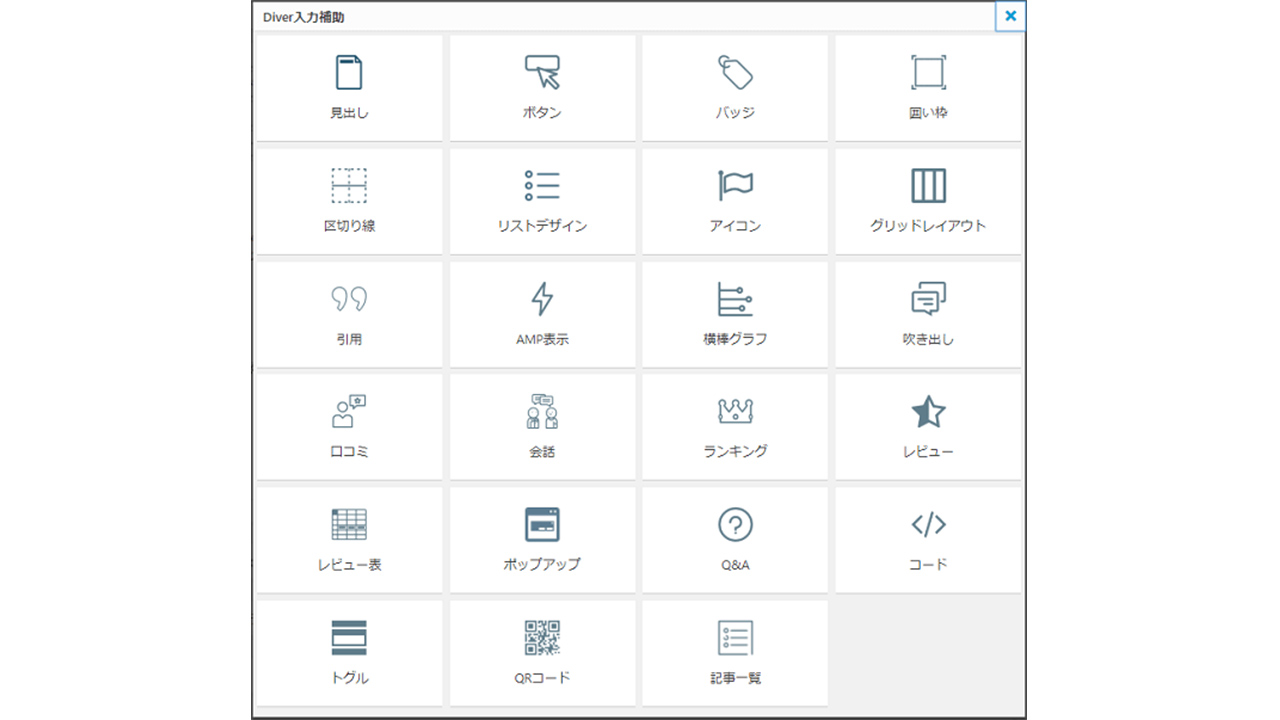Image resolution: width=1280 pixels, height=720 pixels.
Task: Insert a ランキング crown ranking
Action: (x=735, y=412)
